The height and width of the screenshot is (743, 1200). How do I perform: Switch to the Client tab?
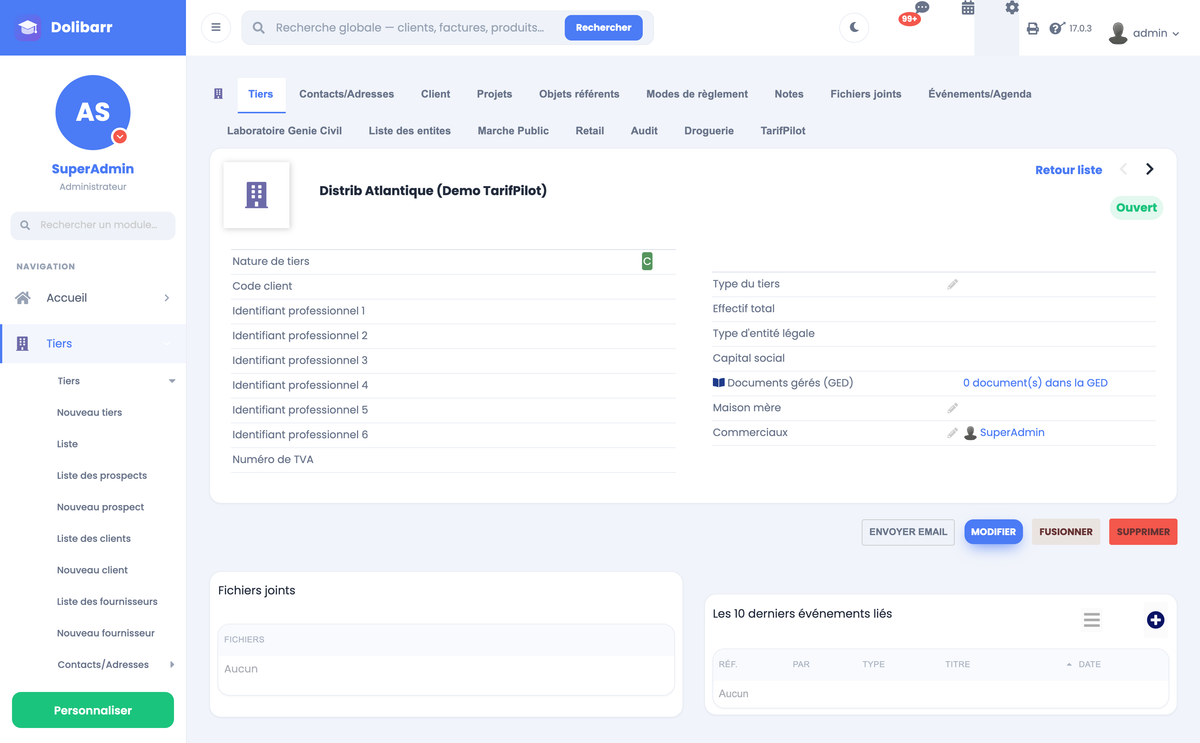pos(435,94)
